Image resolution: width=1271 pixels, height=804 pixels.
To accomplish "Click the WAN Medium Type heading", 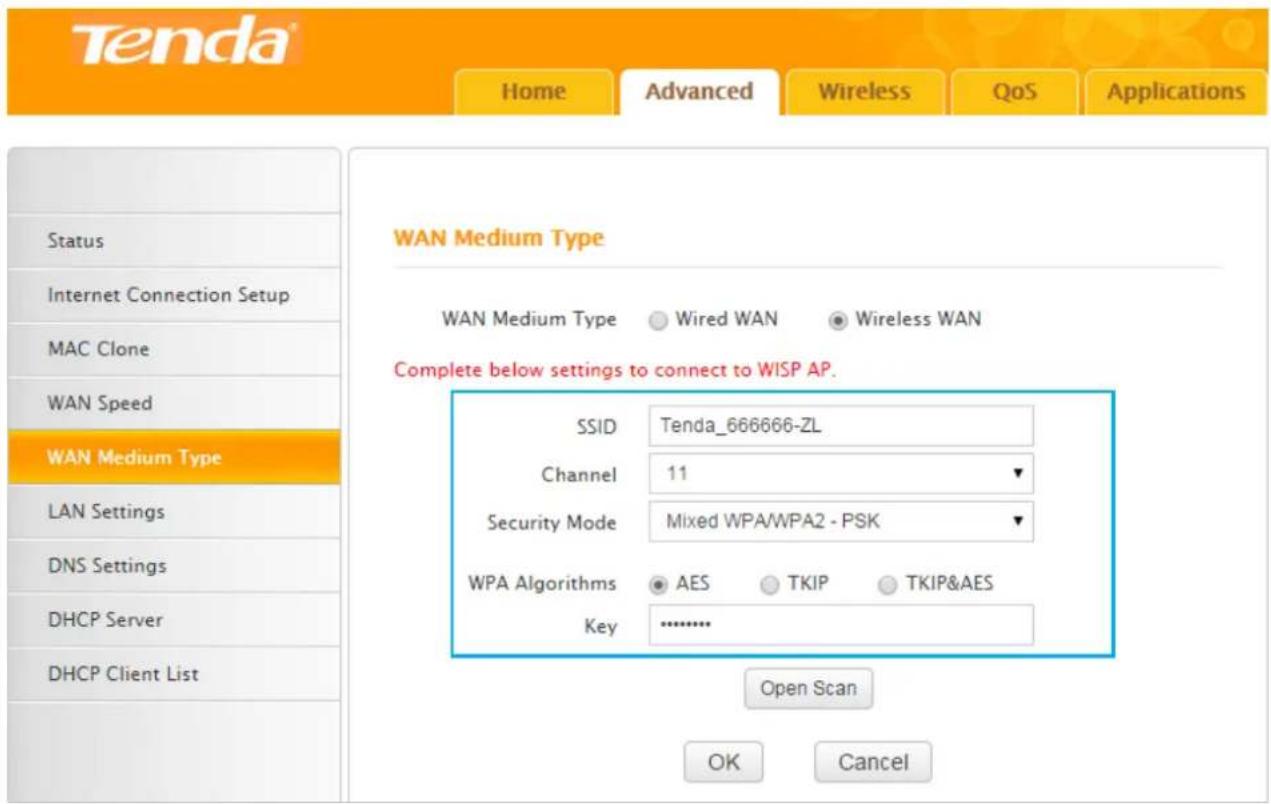I will [499, 239].
